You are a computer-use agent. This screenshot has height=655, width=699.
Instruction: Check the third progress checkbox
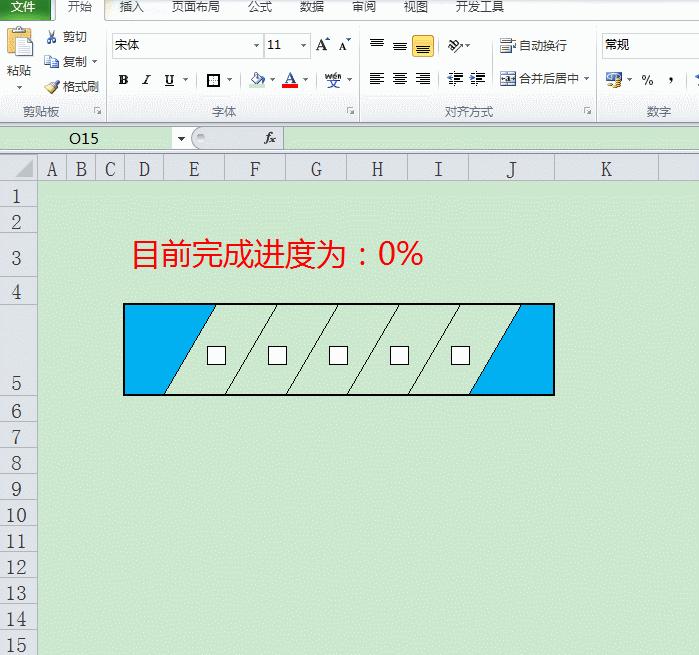tap(338, 355)
